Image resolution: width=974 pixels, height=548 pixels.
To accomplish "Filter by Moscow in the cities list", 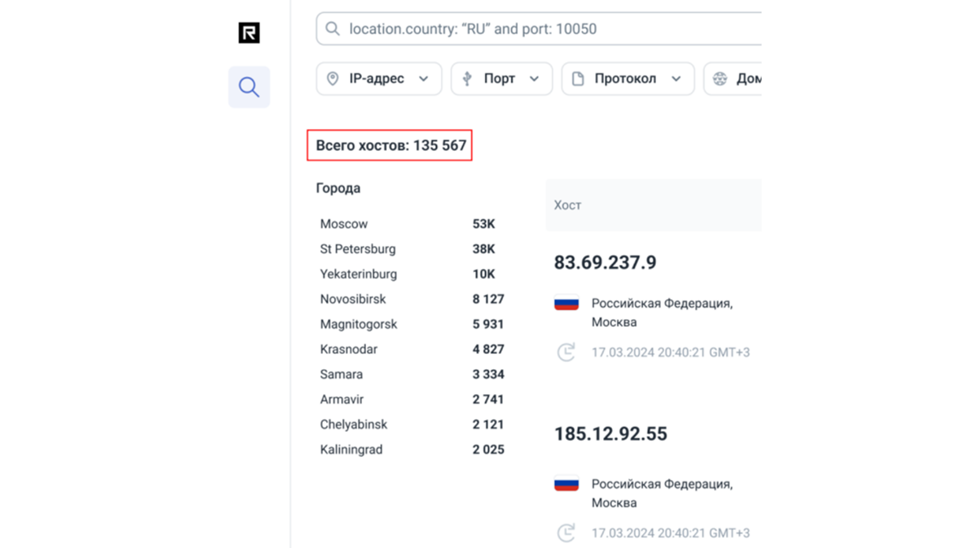I will (x=344, y=224).
